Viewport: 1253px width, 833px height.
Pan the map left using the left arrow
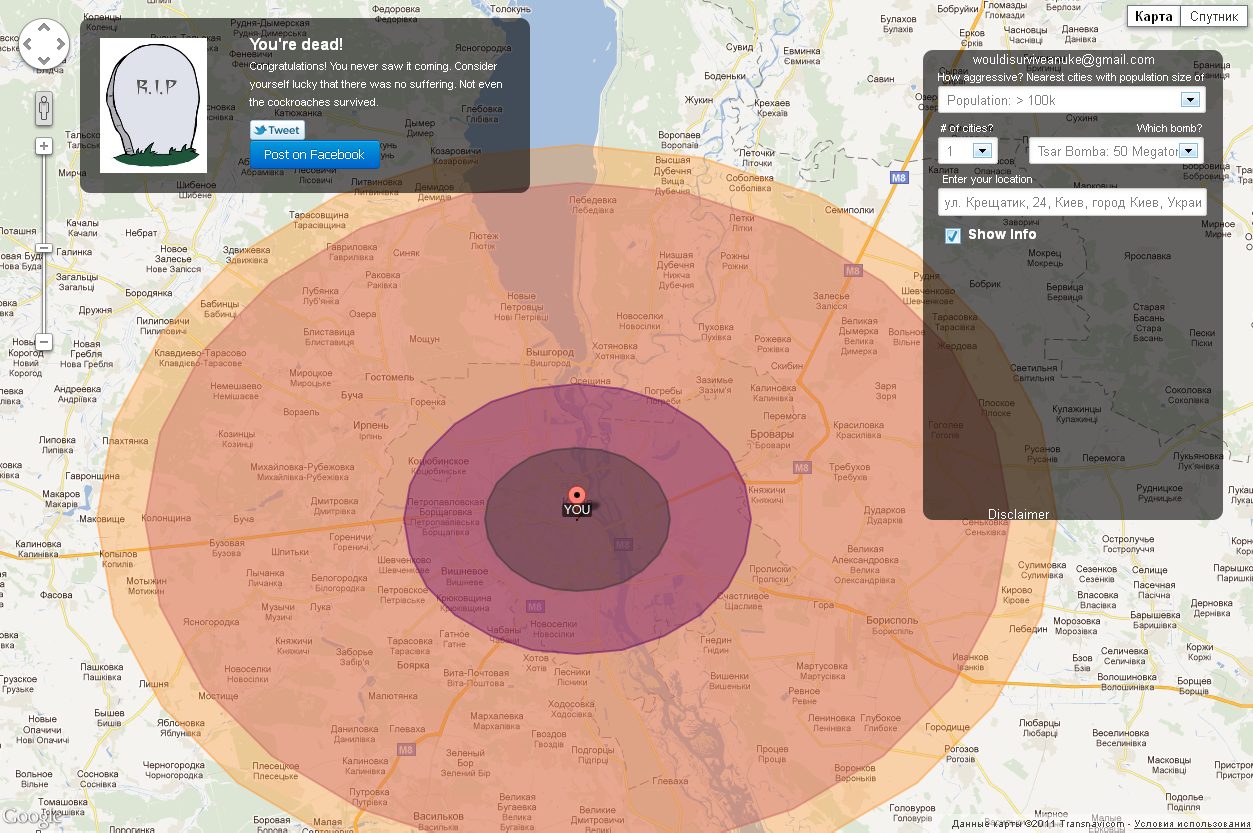pos(28,45)
